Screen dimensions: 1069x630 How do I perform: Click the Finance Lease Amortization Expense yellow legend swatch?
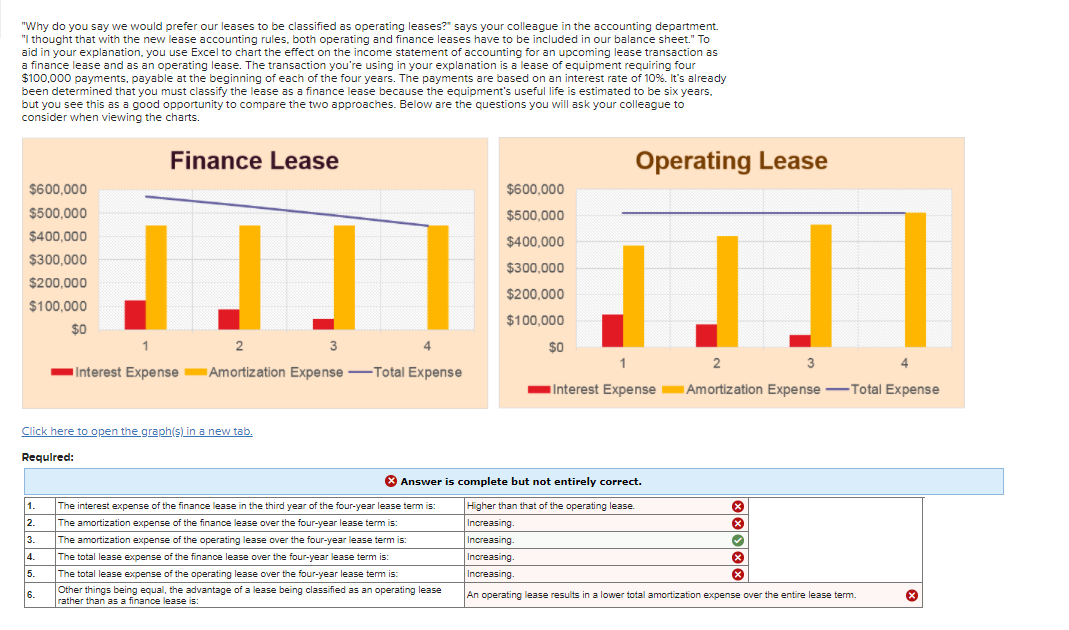tap(196, 372)
